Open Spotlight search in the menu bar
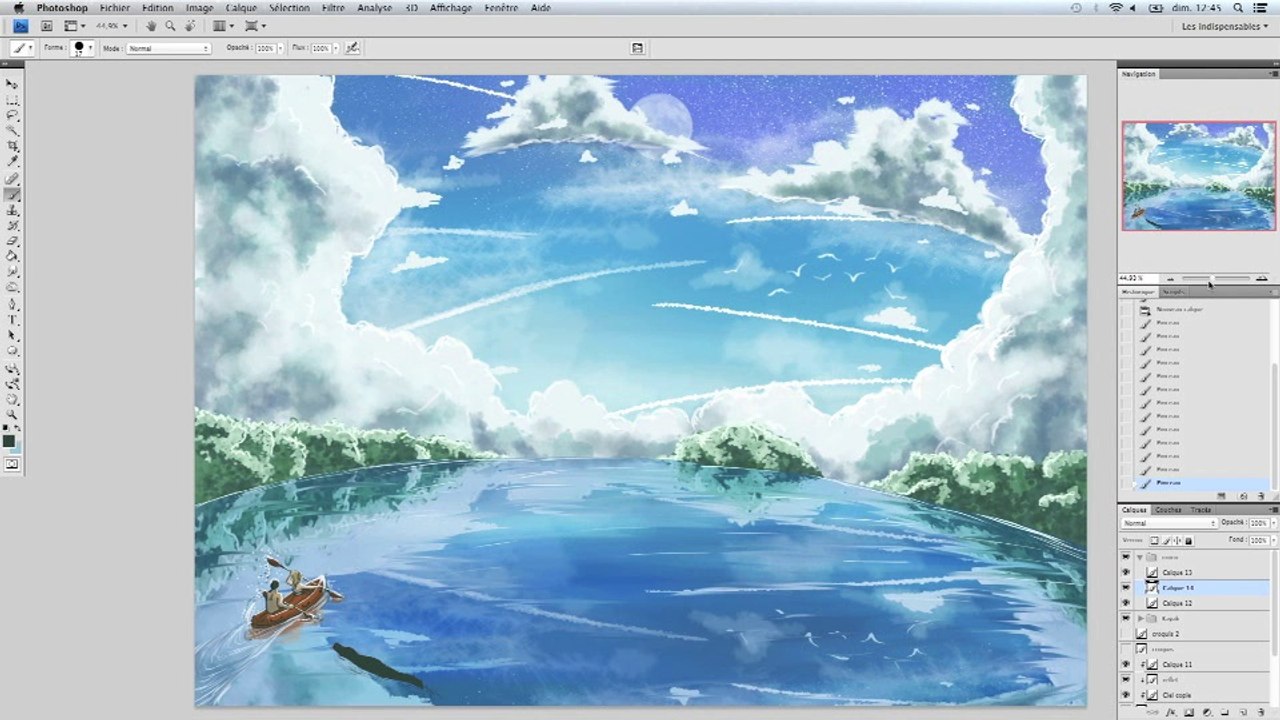Viewport: 1280px width, 720px height. pos(1239,8)
